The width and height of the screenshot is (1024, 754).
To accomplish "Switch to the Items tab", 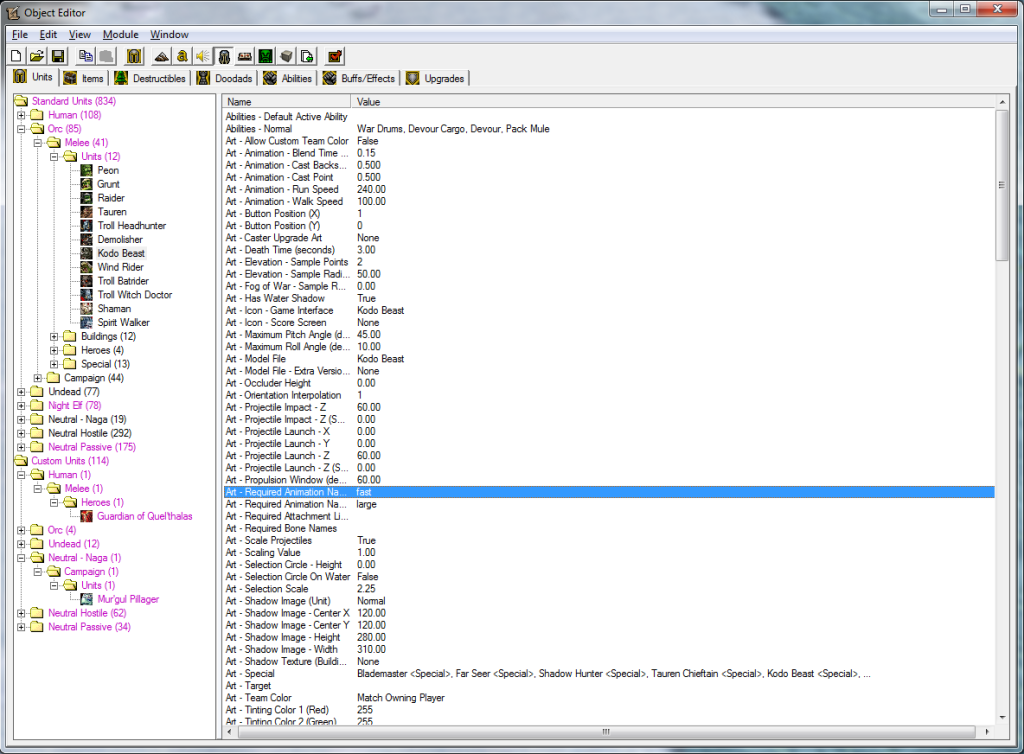I will [x=83, y=78].
